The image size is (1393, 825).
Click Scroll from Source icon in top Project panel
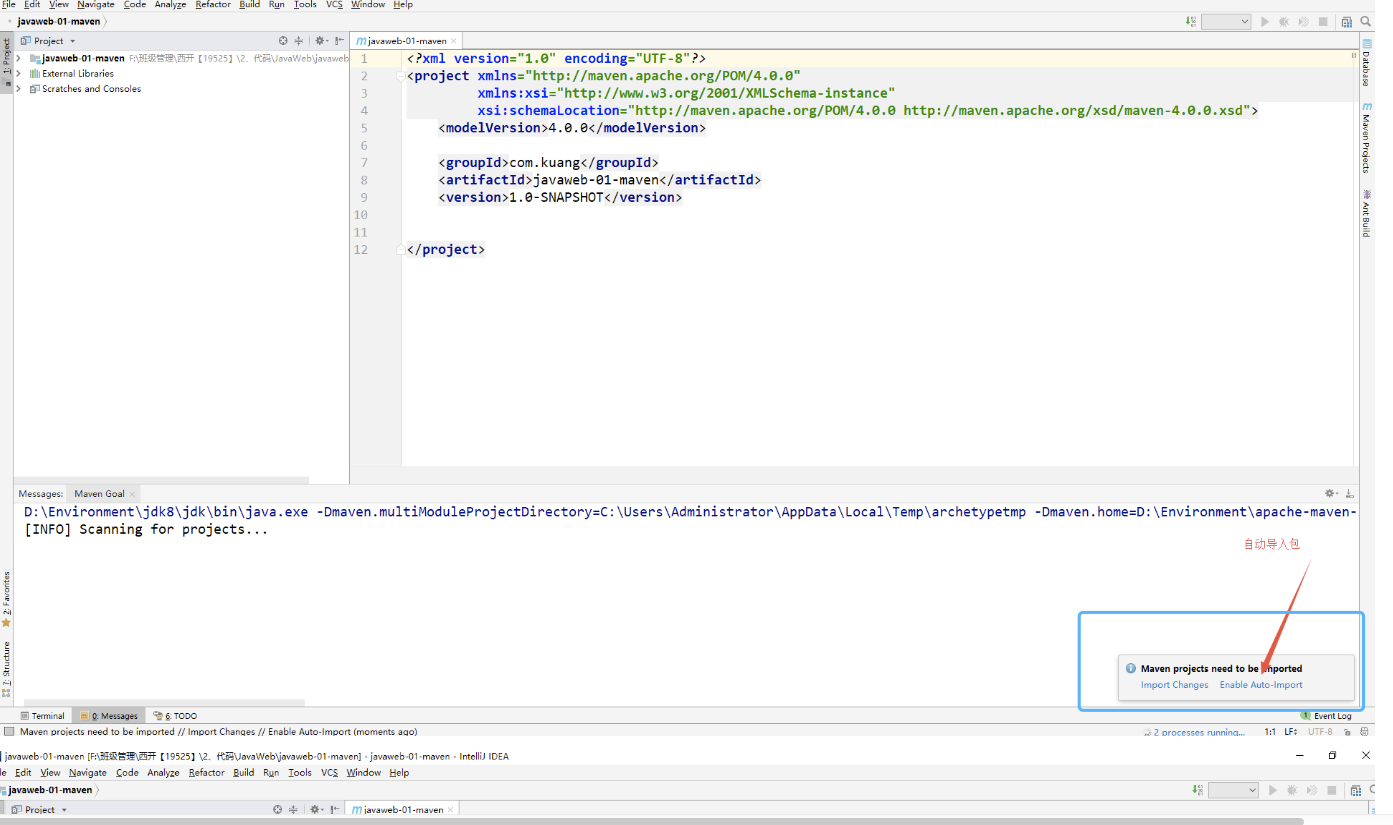click(283, 41)
